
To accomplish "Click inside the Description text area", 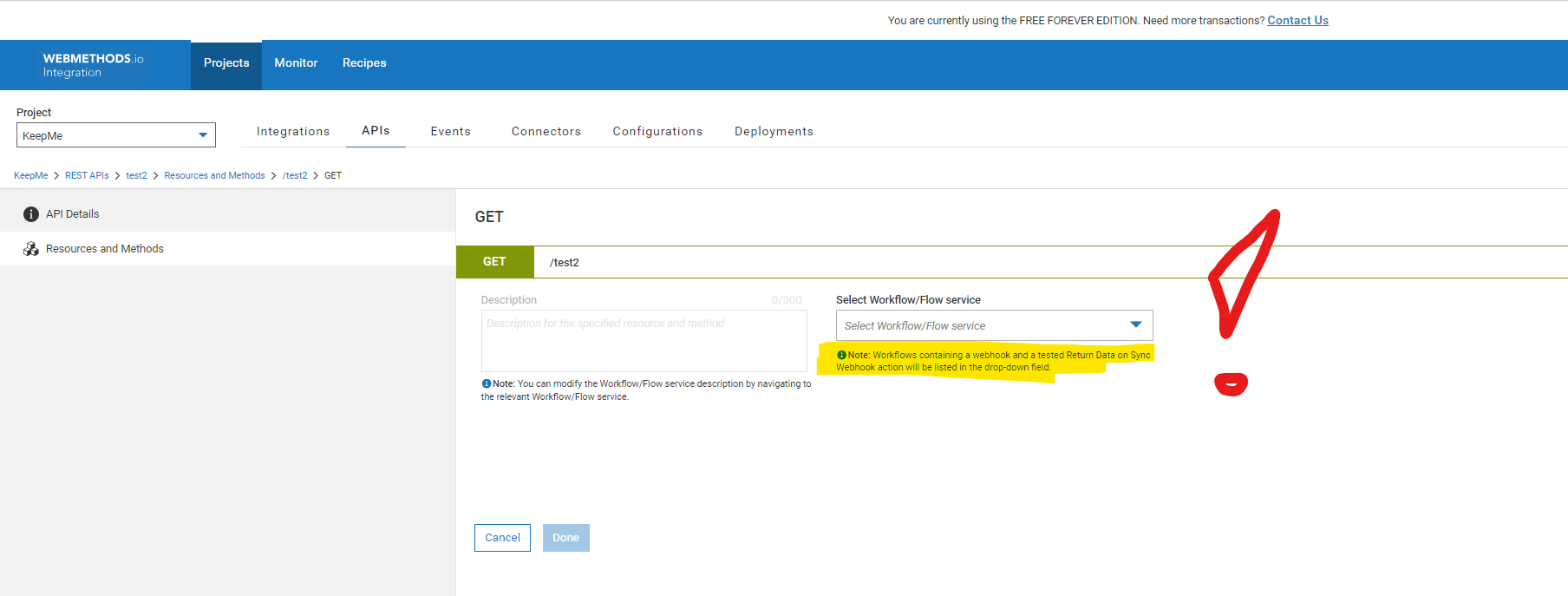I will (x=644, y=341).
